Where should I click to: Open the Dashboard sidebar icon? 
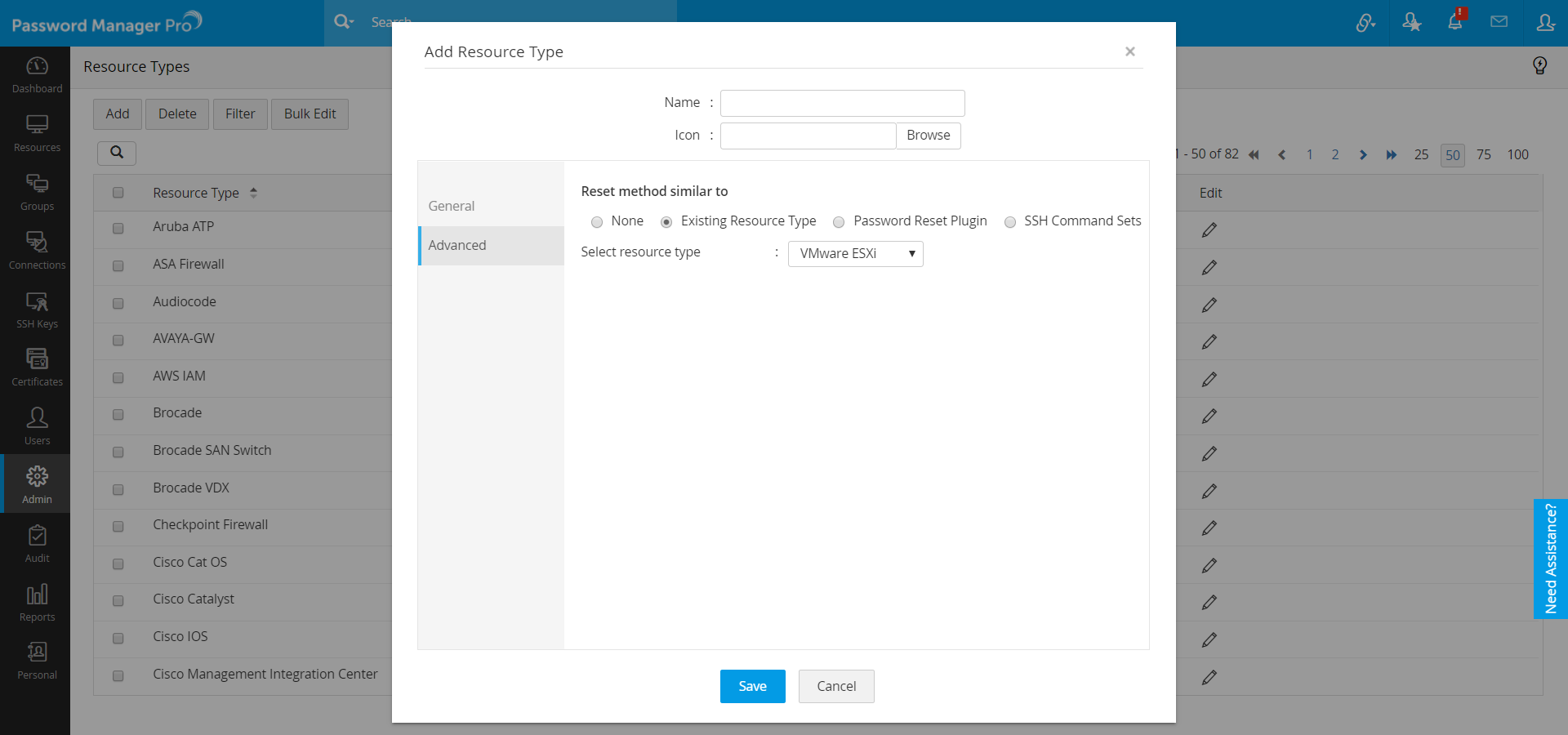coord(37,74)
